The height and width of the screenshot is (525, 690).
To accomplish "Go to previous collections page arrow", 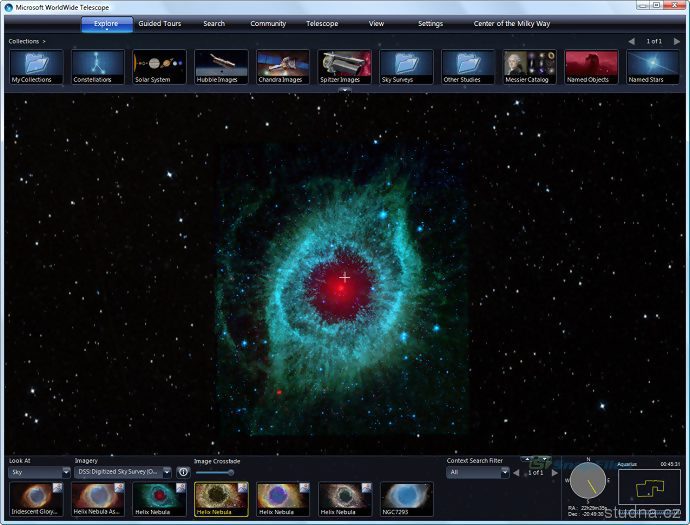I will click(x=631, y=41).
